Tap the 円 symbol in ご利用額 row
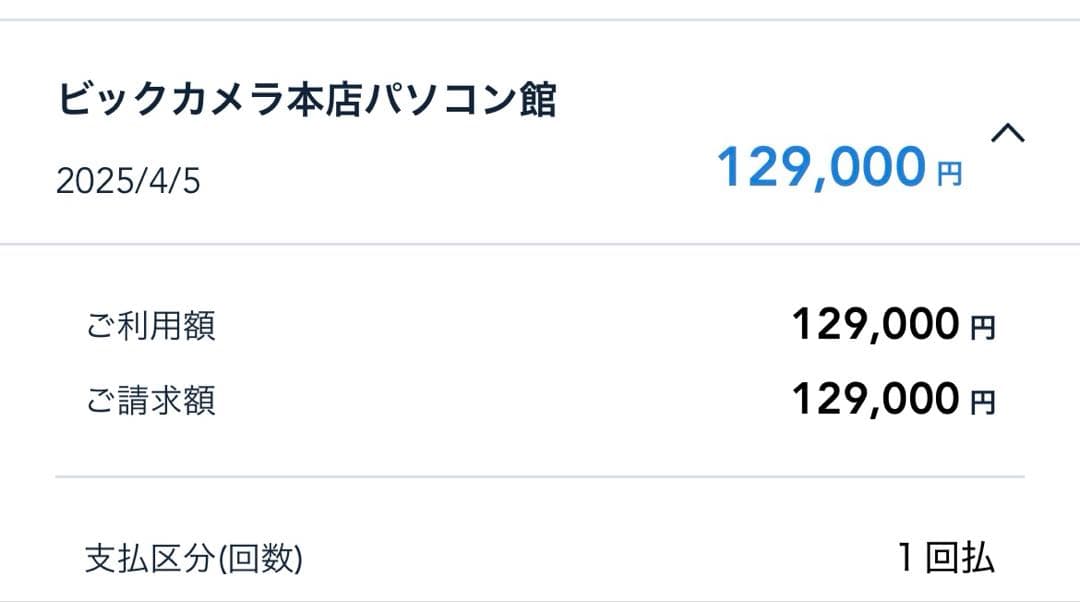Viewport: 1080px width, 602px height. tap(983, 328)
